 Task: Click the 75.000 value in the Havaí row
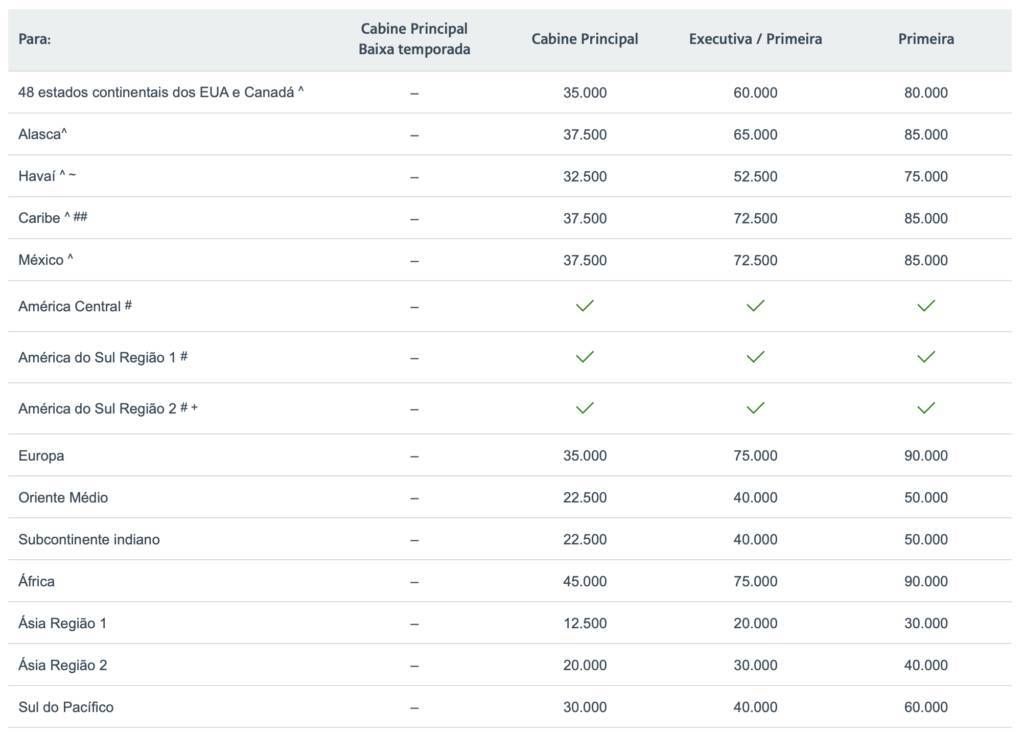[925, 176]
